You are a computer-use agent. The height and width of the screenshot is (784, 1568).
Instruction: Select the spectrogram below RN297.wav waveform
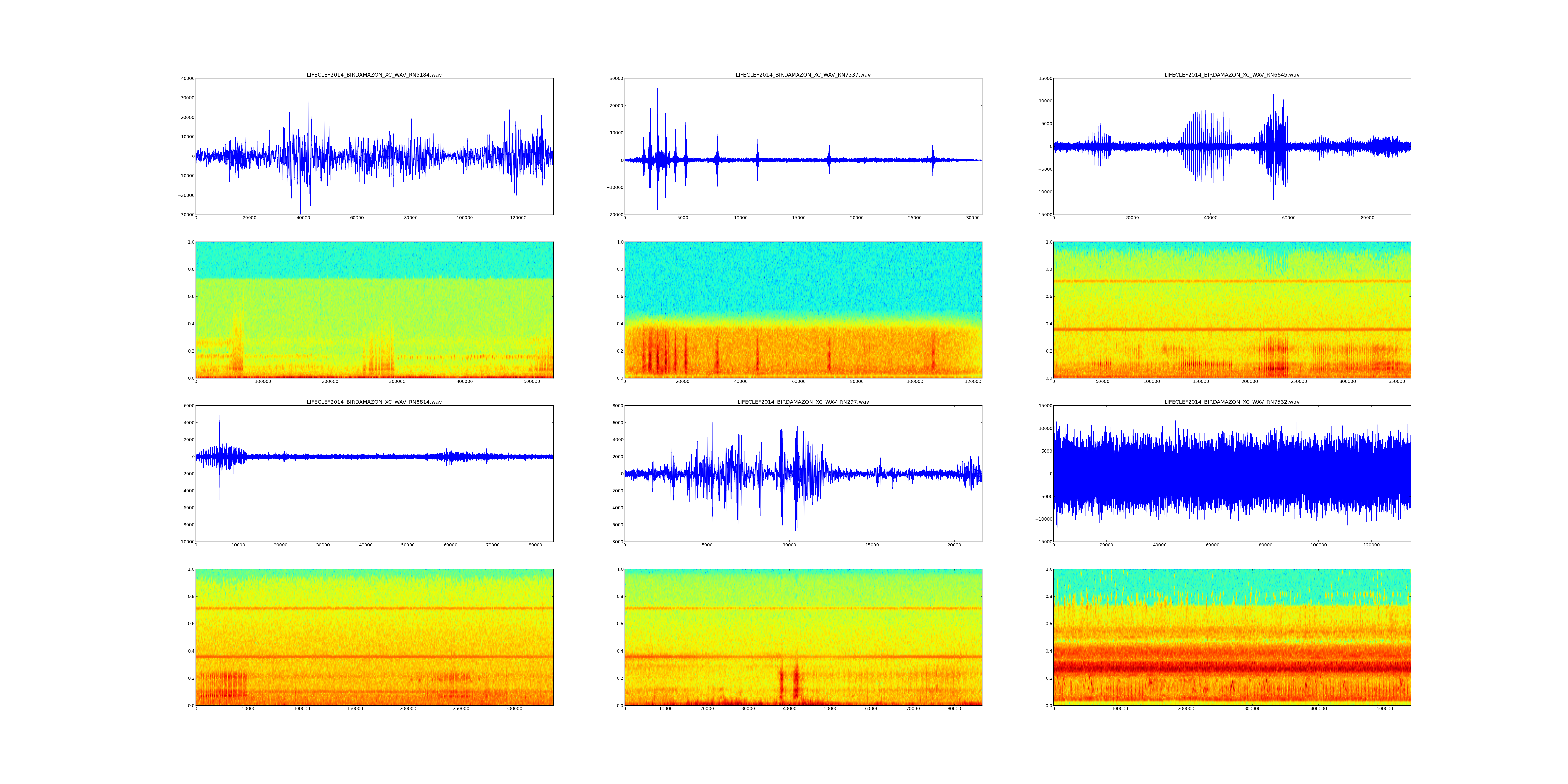click(x=803, y=637)
